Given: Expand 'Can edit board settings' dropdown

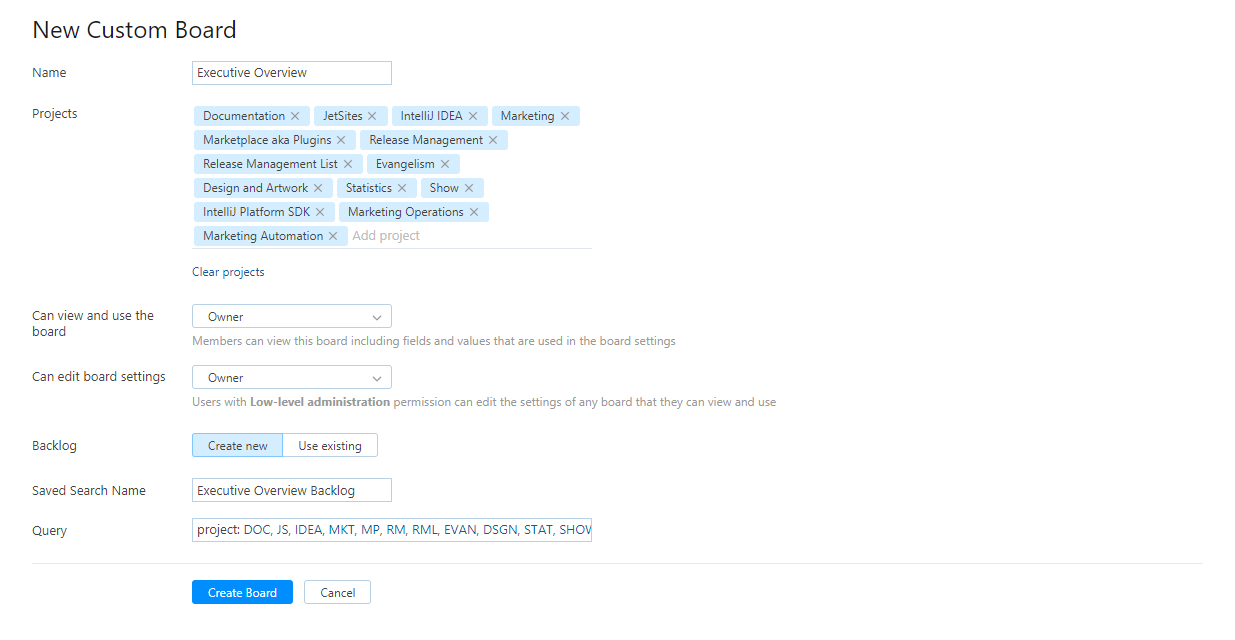Looking at the screenshot, I should [x=292, y=378].
